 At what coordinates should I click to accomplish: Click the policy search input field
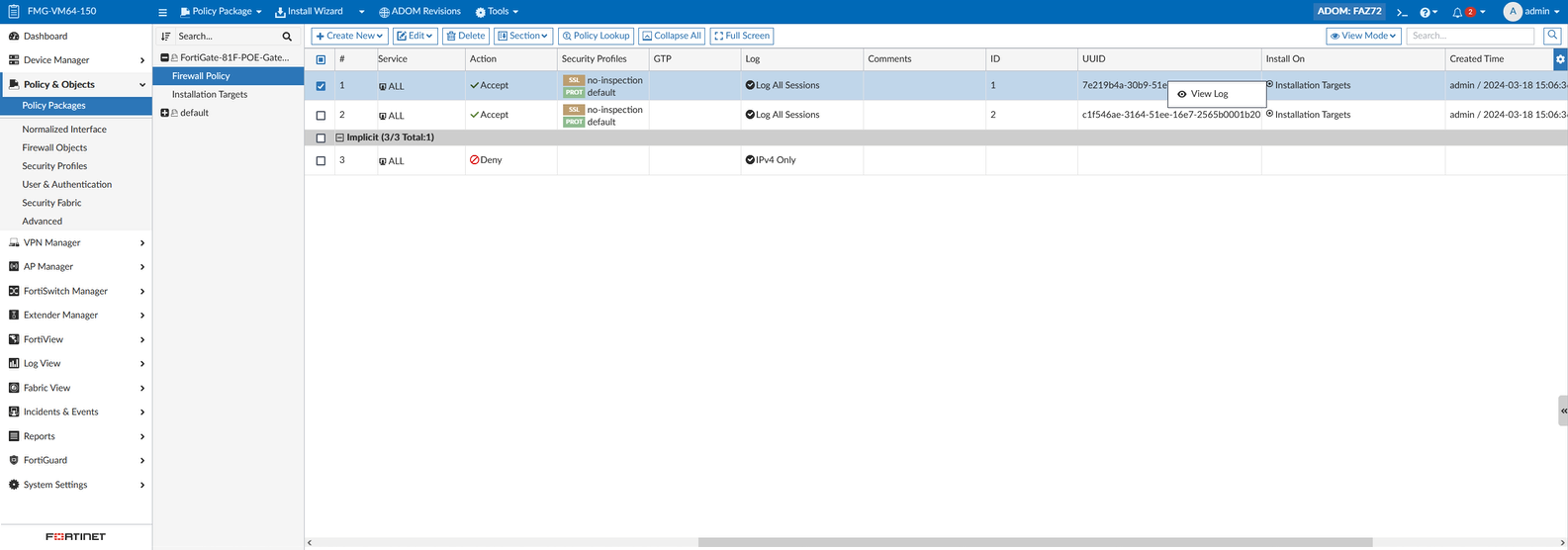(1471, 36)
